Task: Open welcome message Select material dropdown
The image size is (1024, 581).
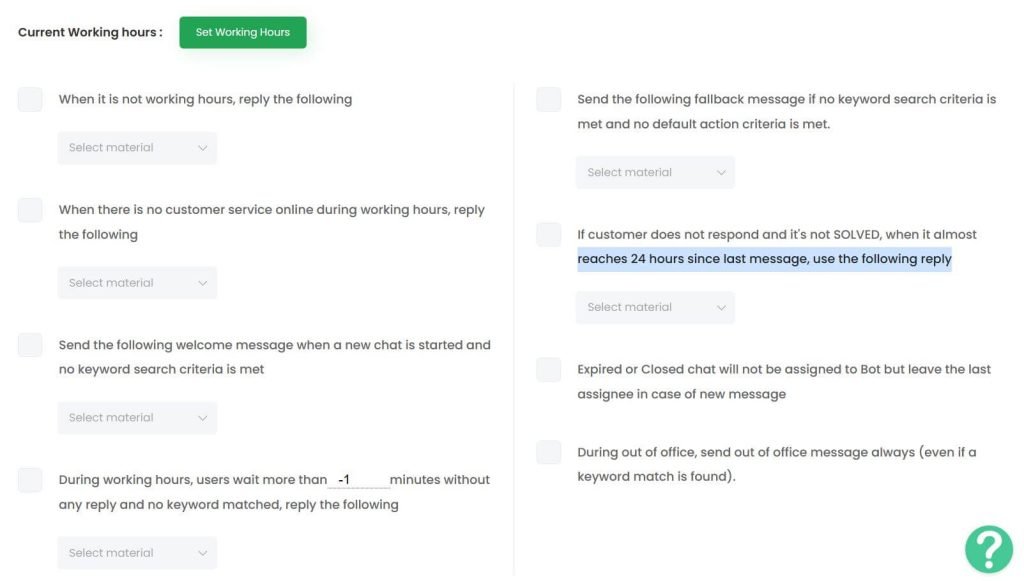Action: coord(137,418)
